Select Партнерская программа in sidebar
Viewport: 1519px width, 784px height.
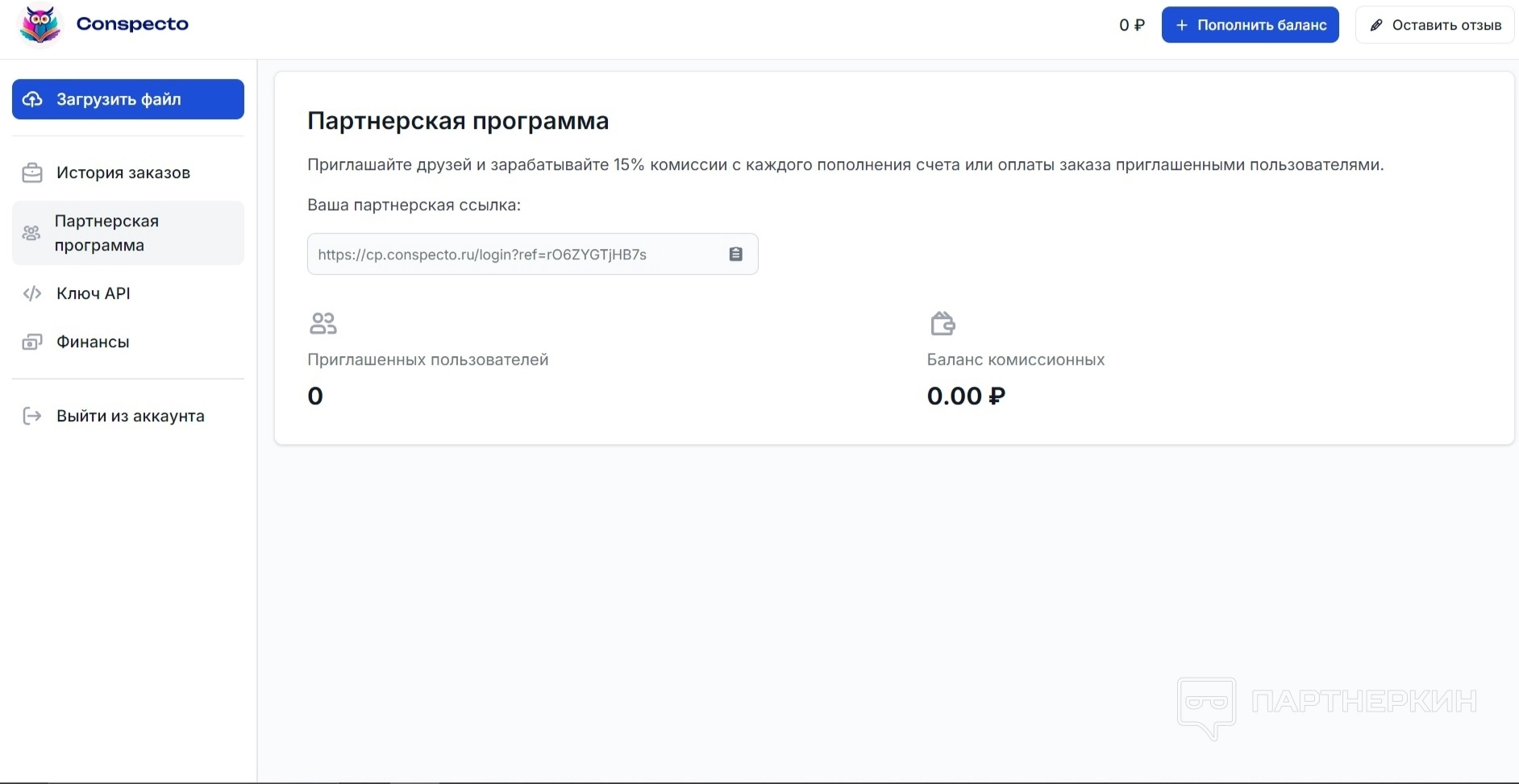(x=128, y=233)
